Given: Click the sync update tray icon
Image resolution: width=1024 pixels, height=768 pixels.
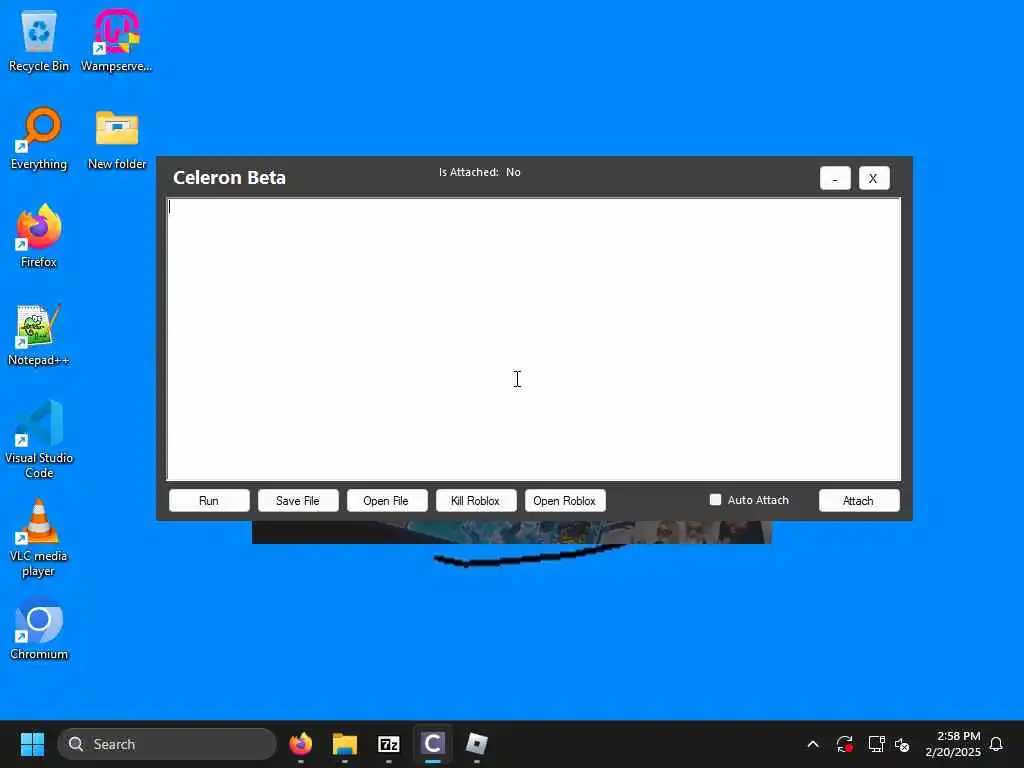Looking at the screenshot, I should point(844,744).
